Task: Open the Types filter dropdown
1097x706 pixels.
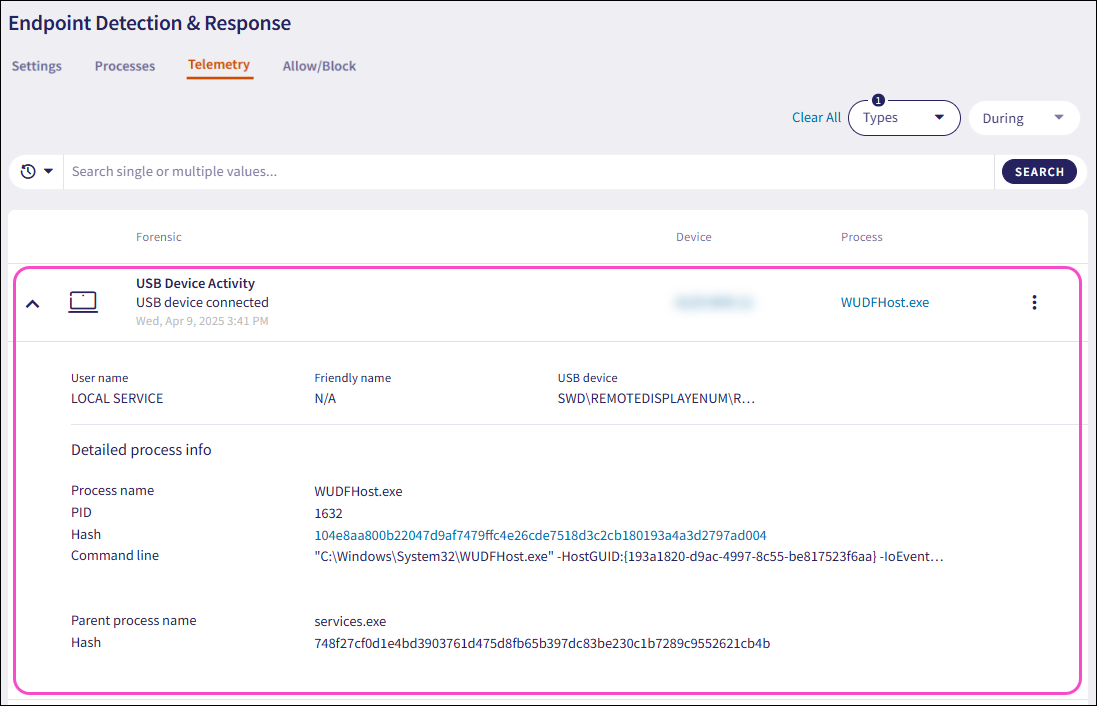Action: [903, 118]
